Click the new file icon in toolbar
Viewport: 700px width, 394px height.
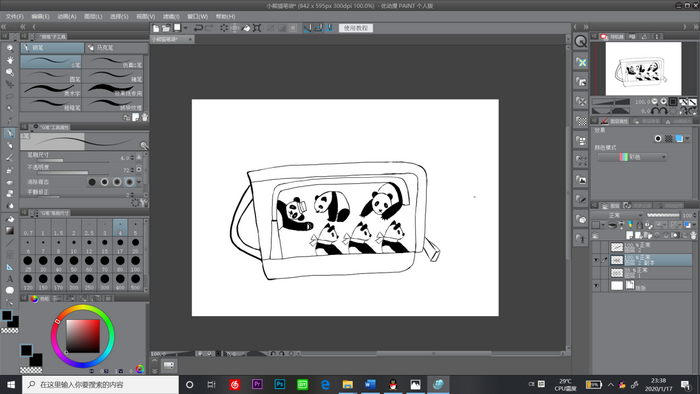tap(156, 28)
